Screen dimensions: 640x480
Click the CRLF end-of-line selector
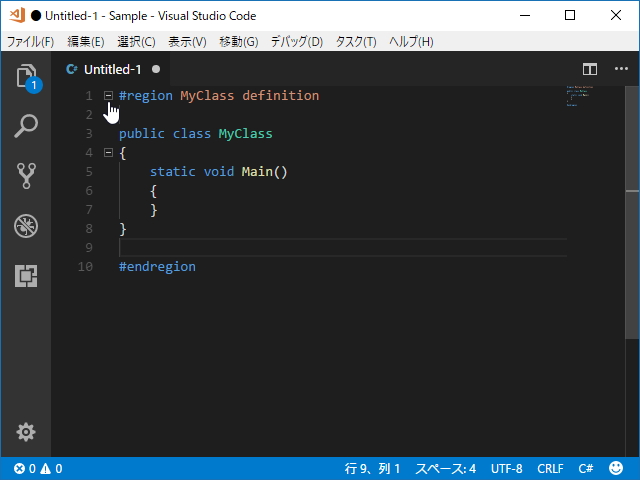[550, 469]
